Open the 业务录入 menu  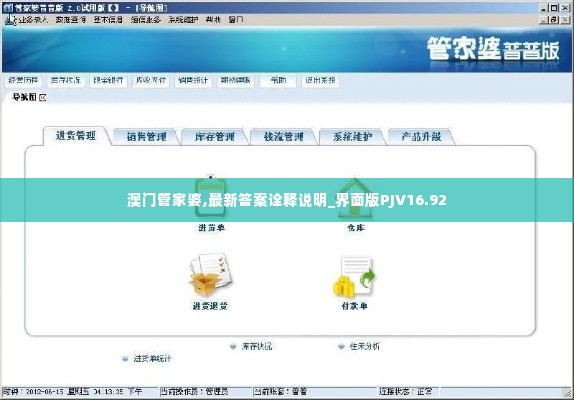pyautogui.click(x=33, y=20)
